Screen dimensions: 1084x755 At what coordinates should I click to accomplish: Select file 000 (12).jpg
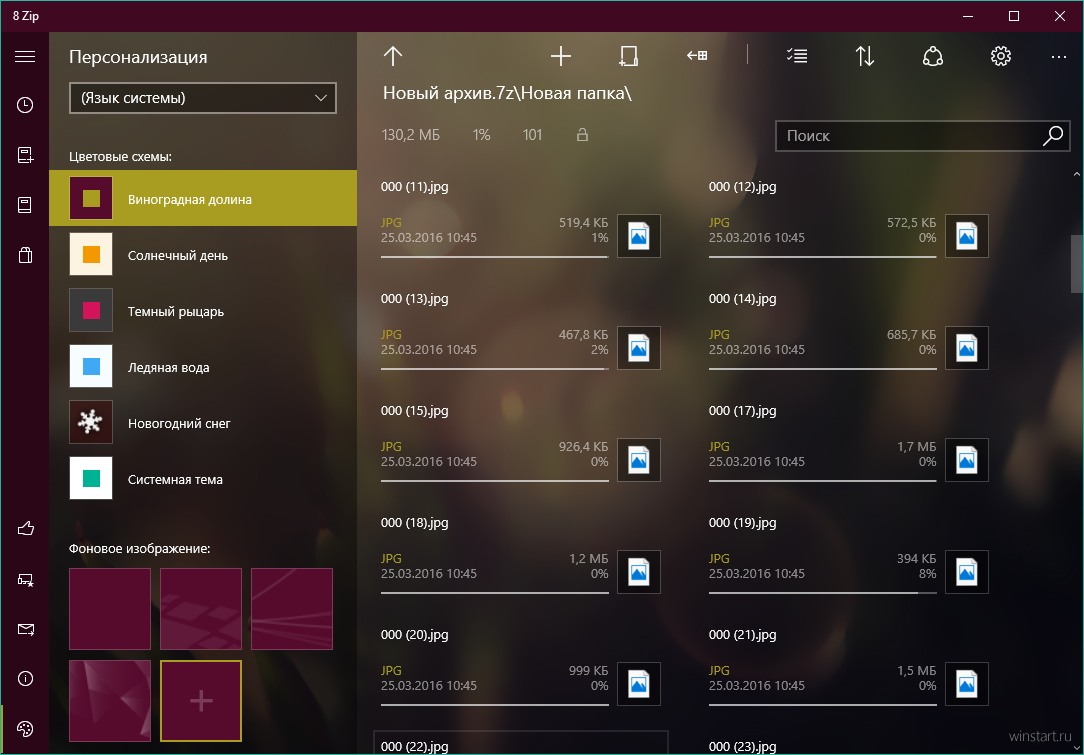849,221
